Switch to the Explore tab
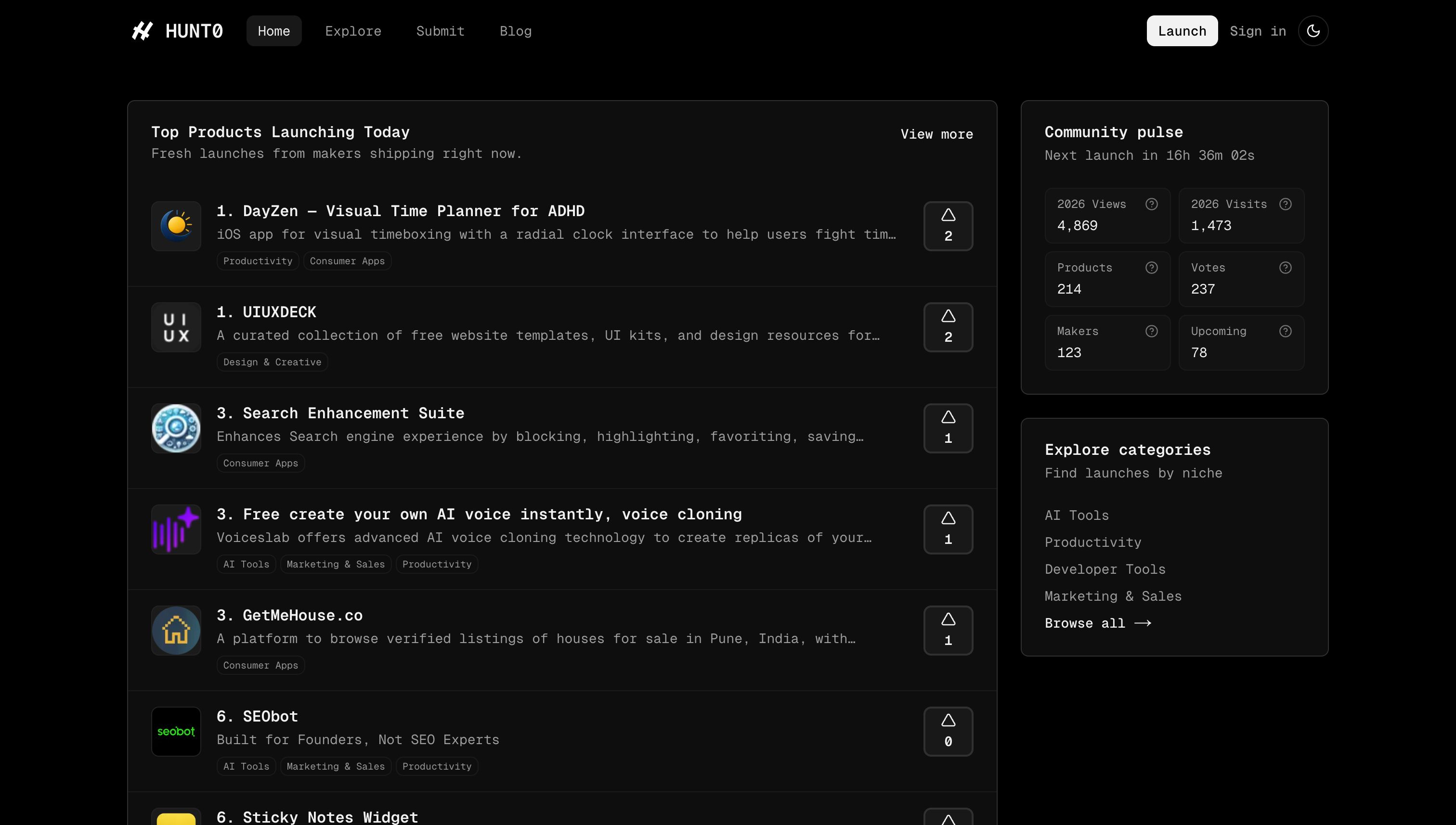 (353, 31)
